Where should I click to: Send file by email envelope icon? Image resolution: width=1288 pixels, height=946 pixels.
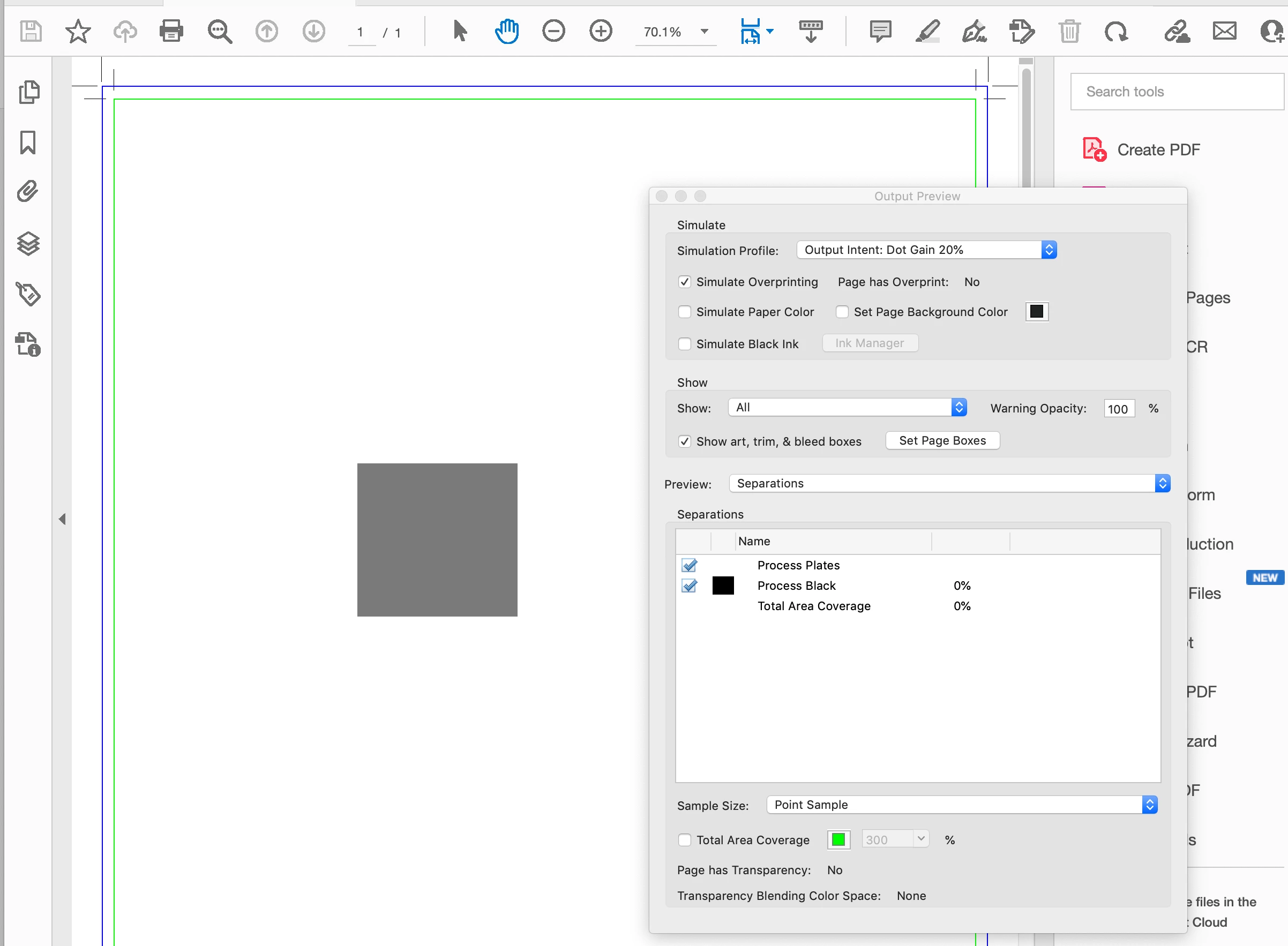(1224, 31)
